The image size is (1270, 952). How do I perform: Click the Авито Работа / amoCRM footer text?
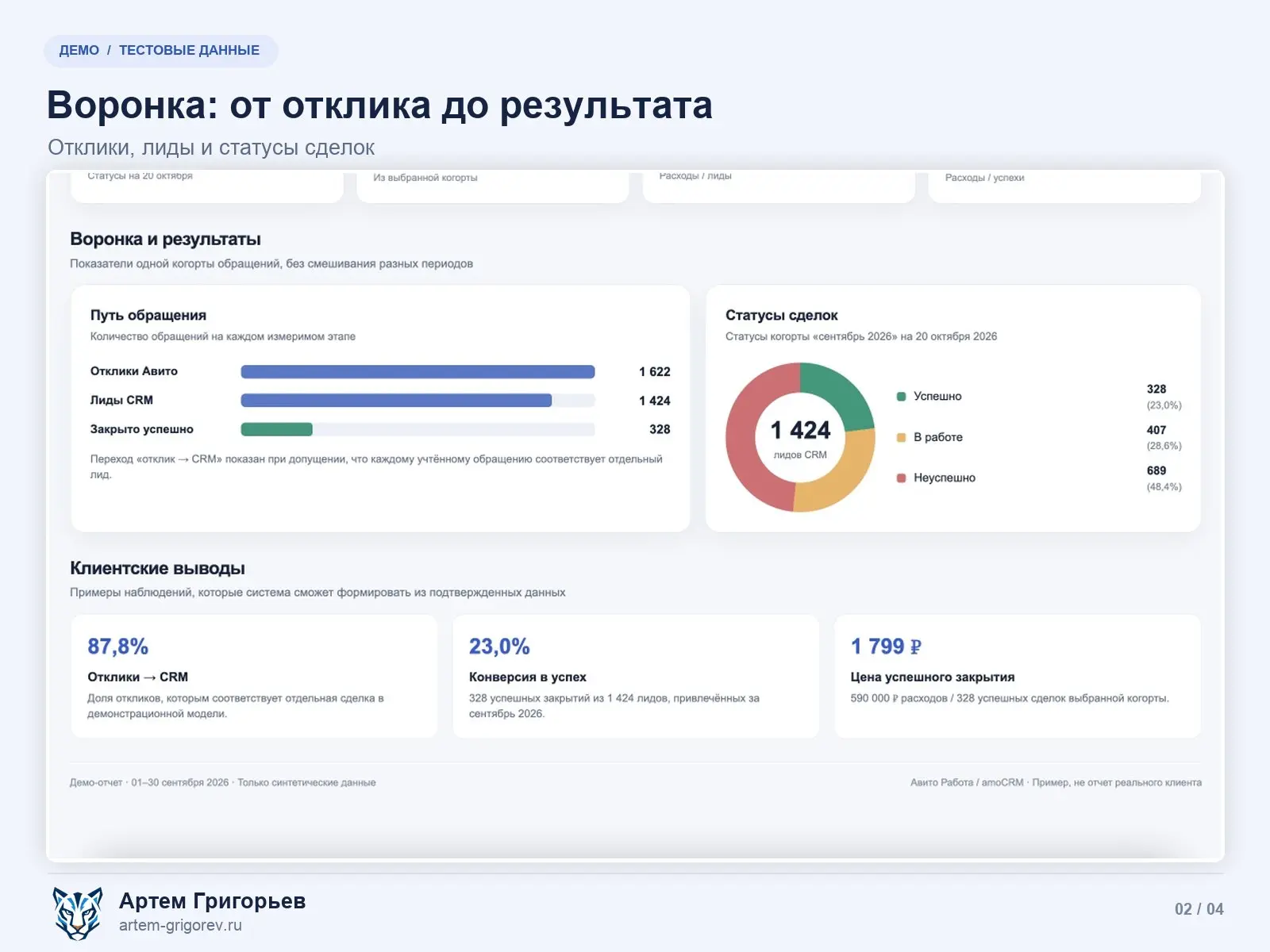[x=1056, y=782]
